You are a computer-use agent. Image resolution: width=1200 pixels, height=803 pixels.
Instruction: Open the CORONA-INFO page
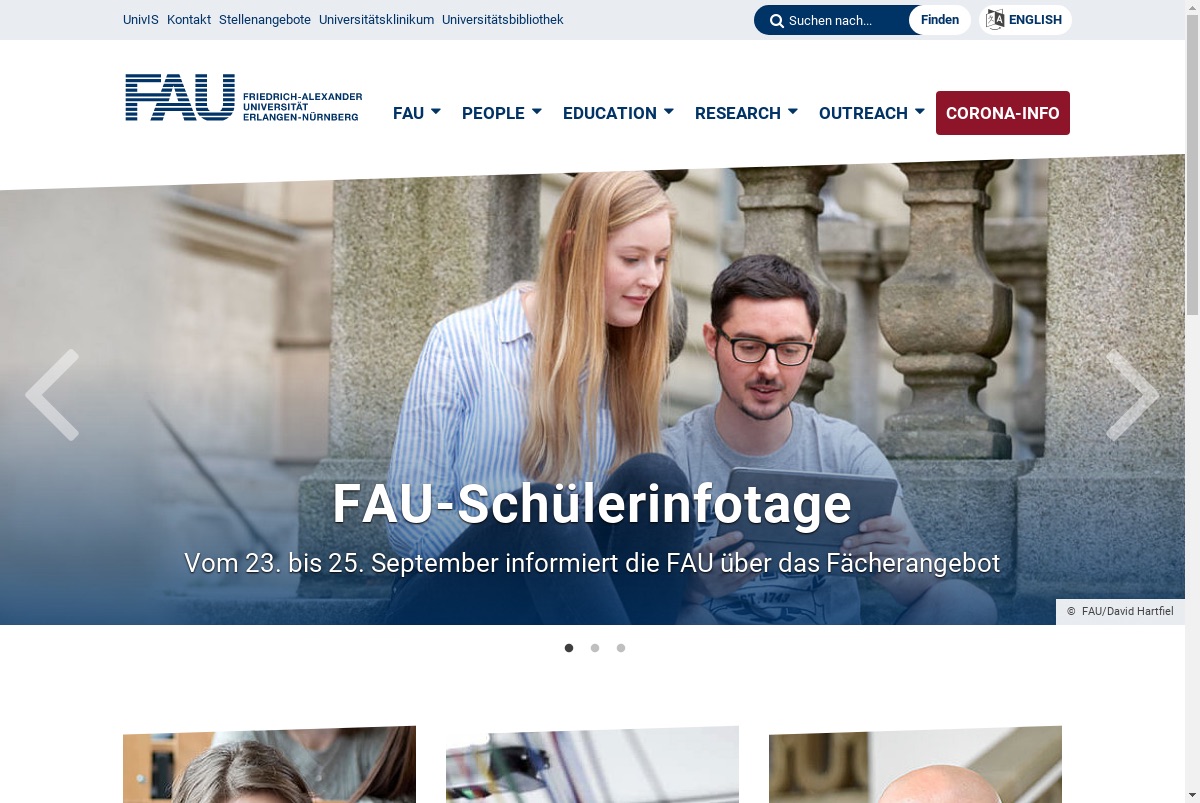pos(1003,113)
